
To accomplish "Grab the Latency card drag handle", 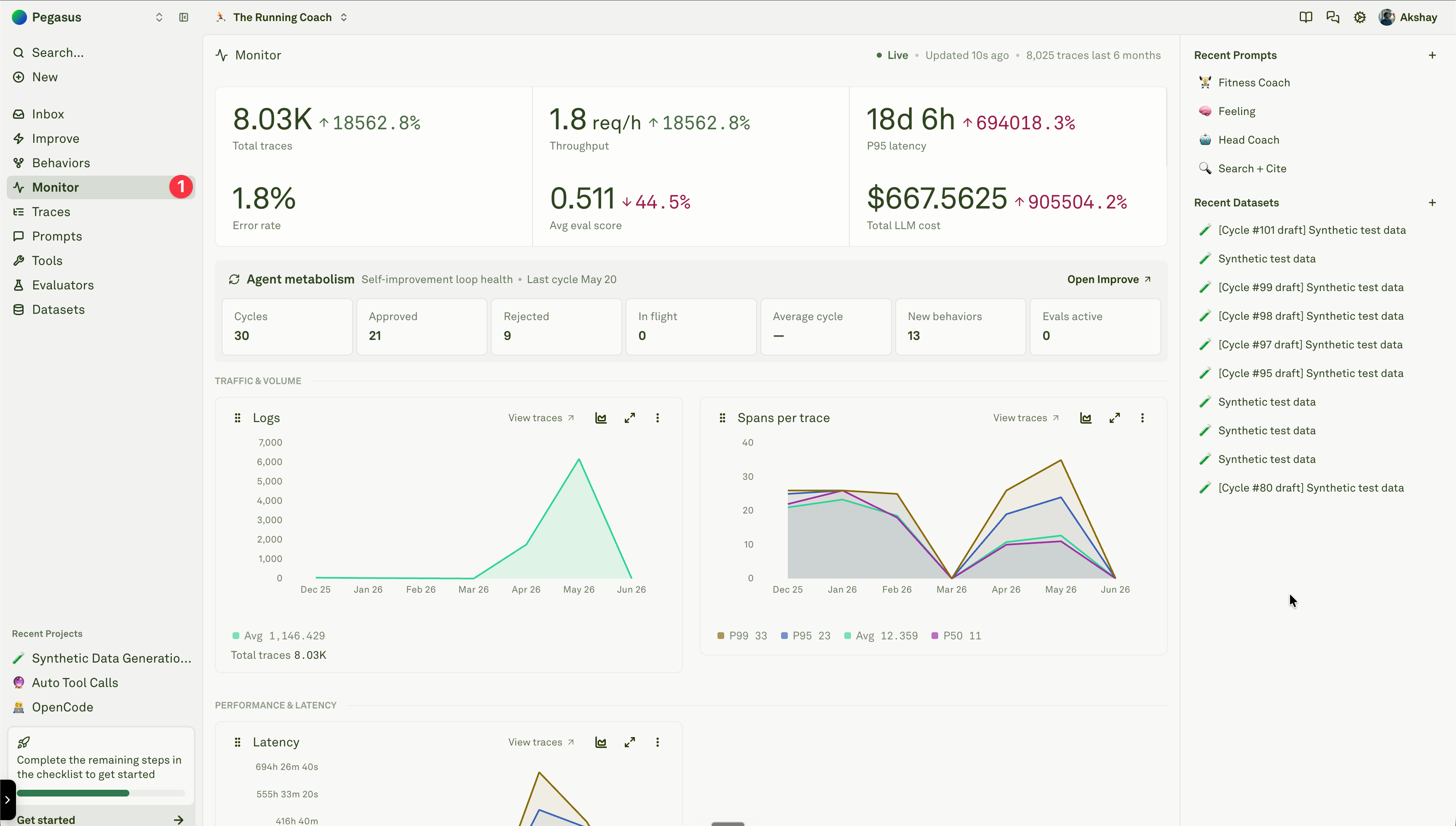I will tap(237, 742).
